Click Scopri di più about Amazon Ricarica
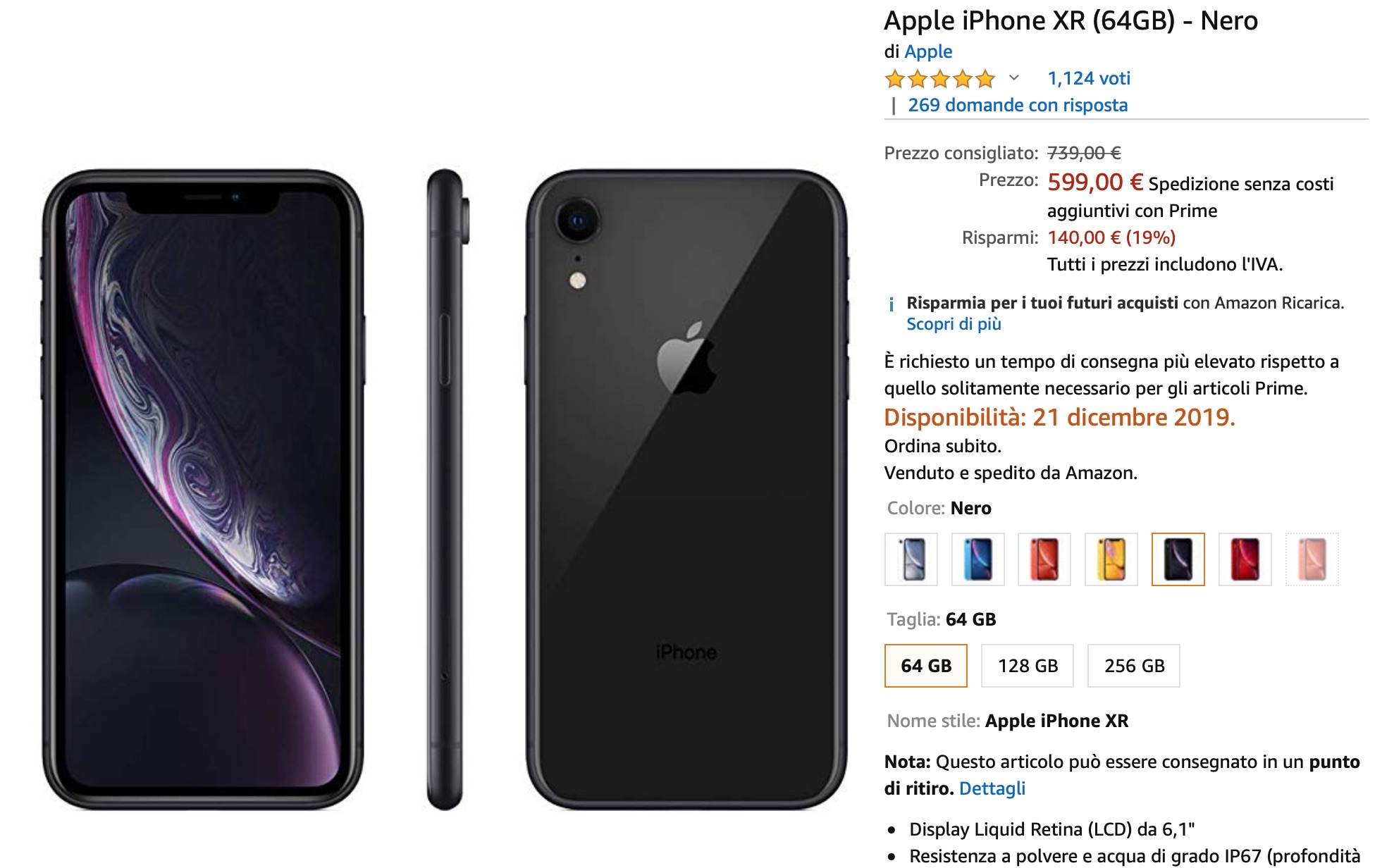Screen dimensions: 1394x868 point(954,324)
